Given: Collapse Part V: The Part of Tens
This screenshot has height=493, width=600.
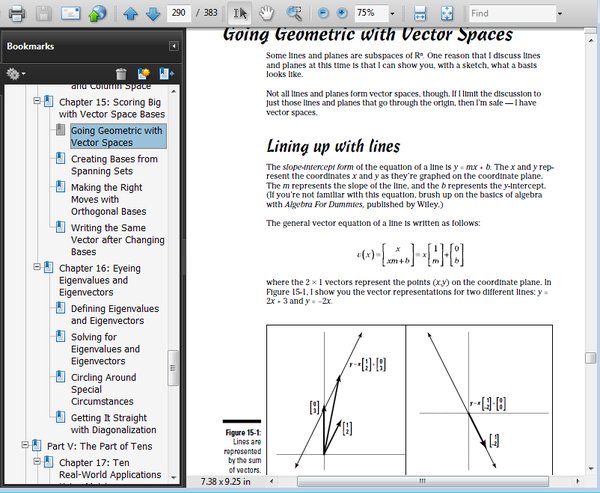Looking at the screenshot, I should tap(25, 445).
